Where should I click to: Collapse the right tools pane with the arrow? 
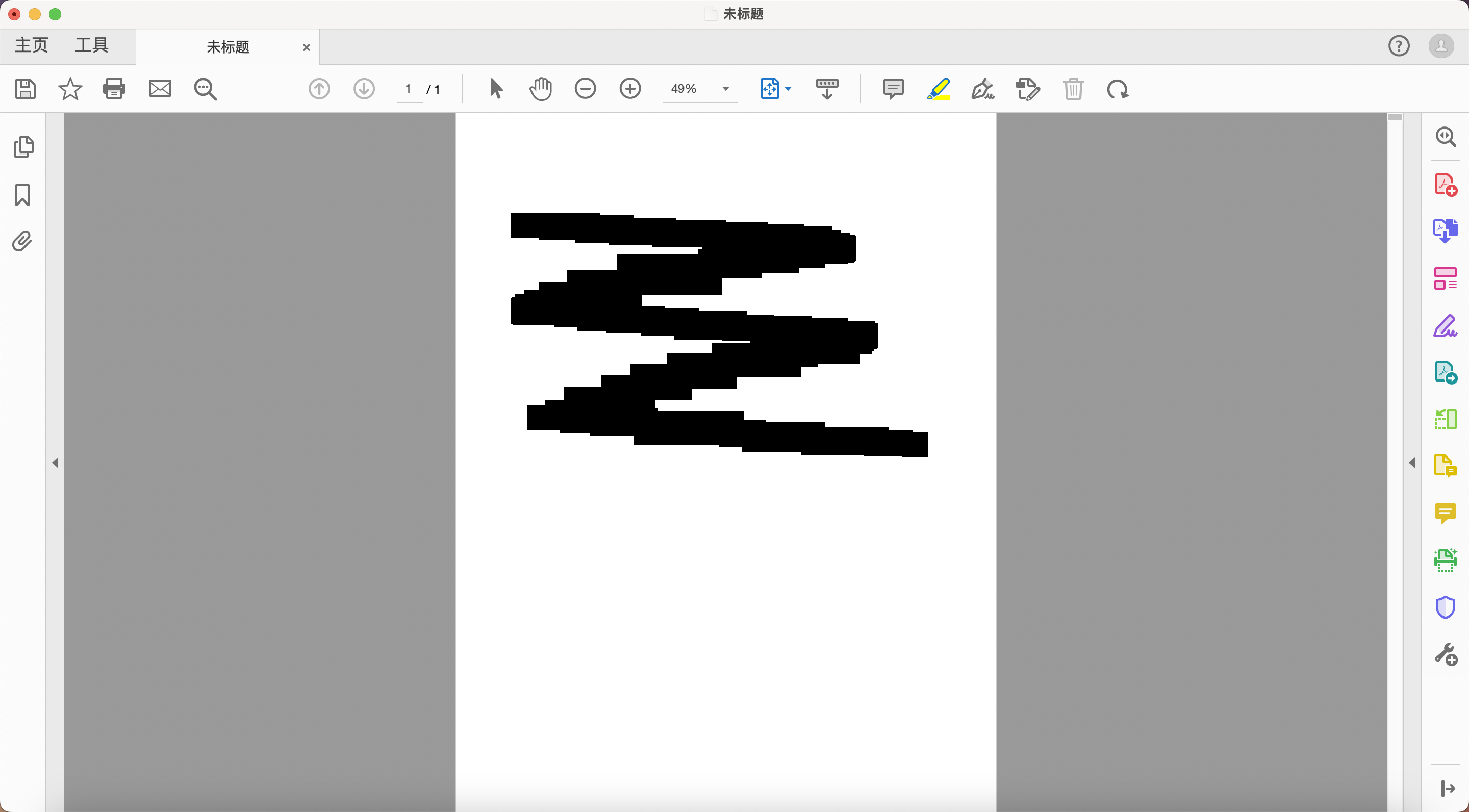point(1412,463)
